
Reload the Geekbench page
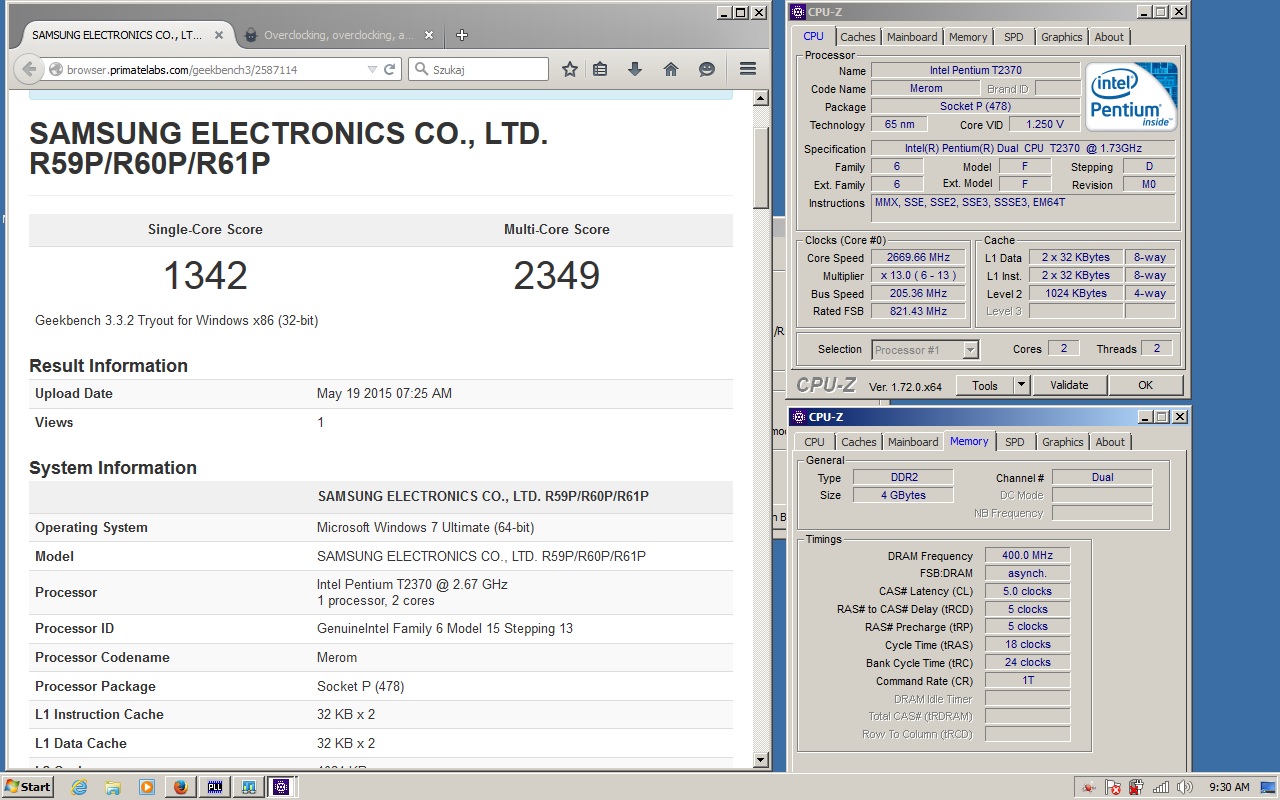[x=390, y=69]
